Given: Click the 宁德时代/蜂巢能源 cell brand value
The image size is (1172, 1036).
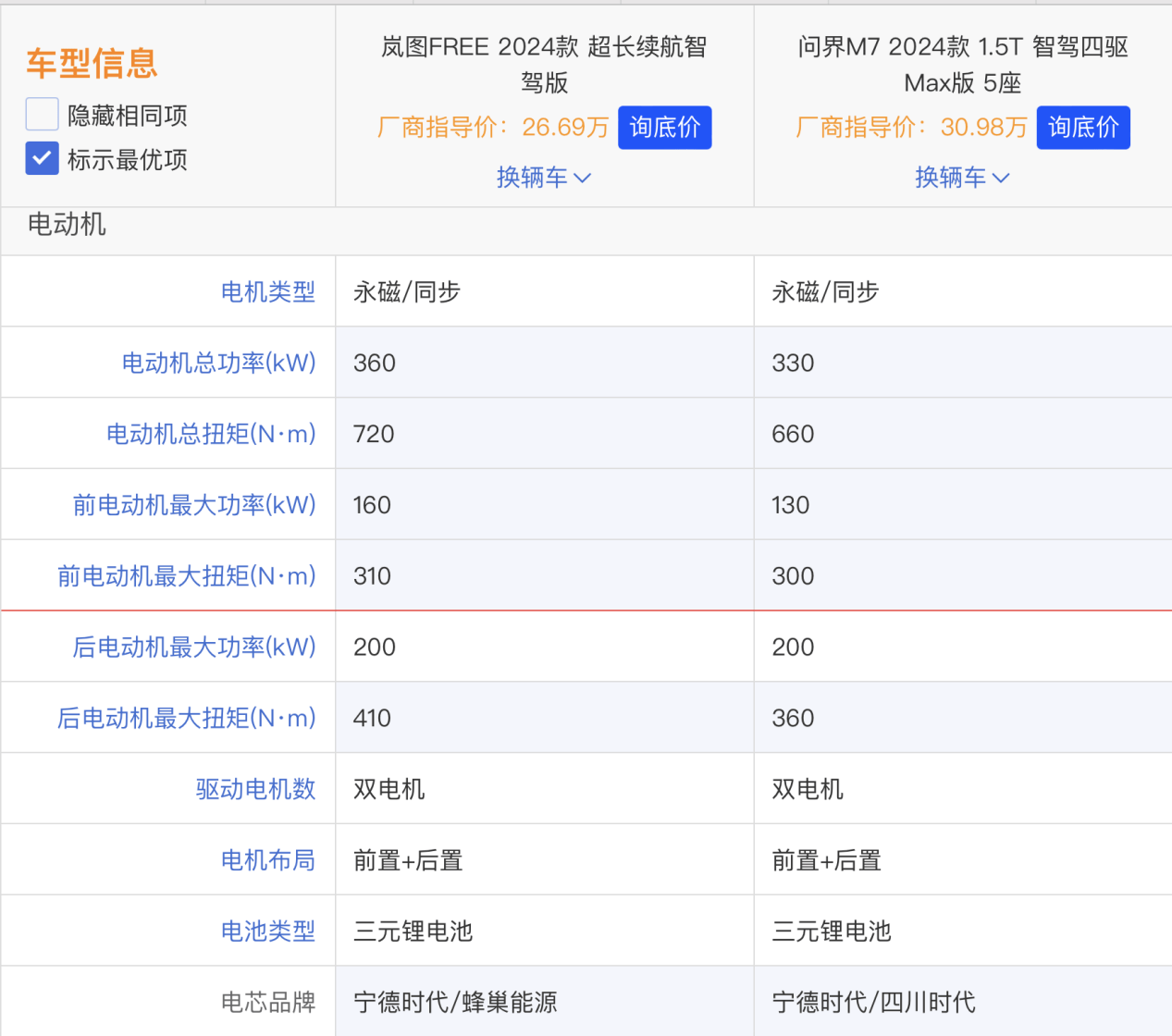Looking at the screenshot, I should coord(455,1003).
